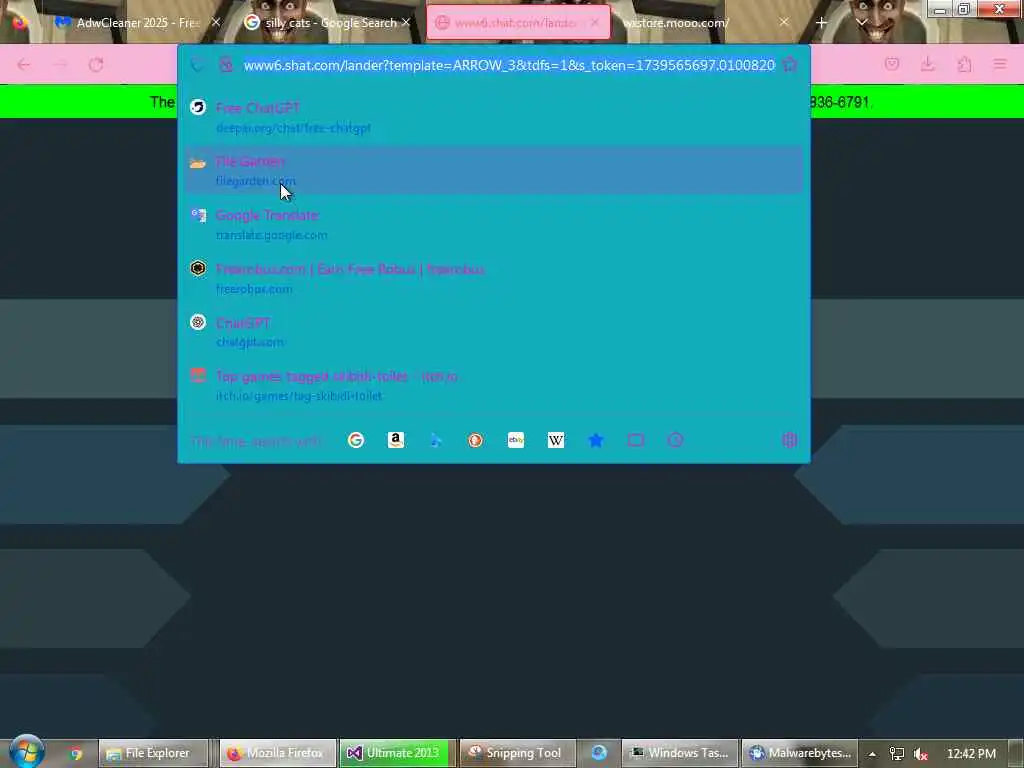This screenshot has height=768, width=1024.
Task: Go back to the previous page
Action: (x=24, y=65)
